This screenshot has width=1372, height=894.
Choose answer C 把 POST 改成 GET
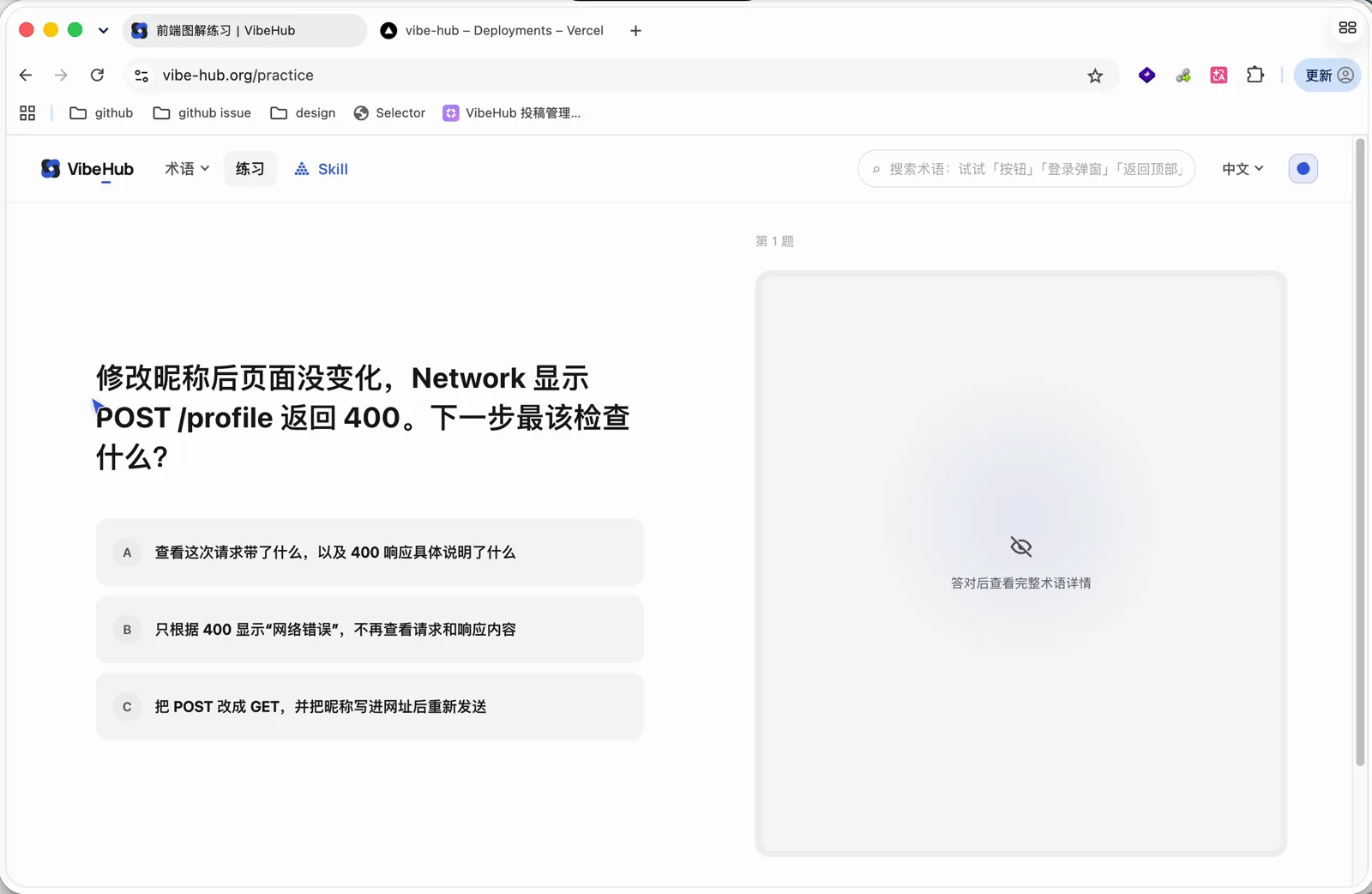pyautogui.click(x=370, y=707)
